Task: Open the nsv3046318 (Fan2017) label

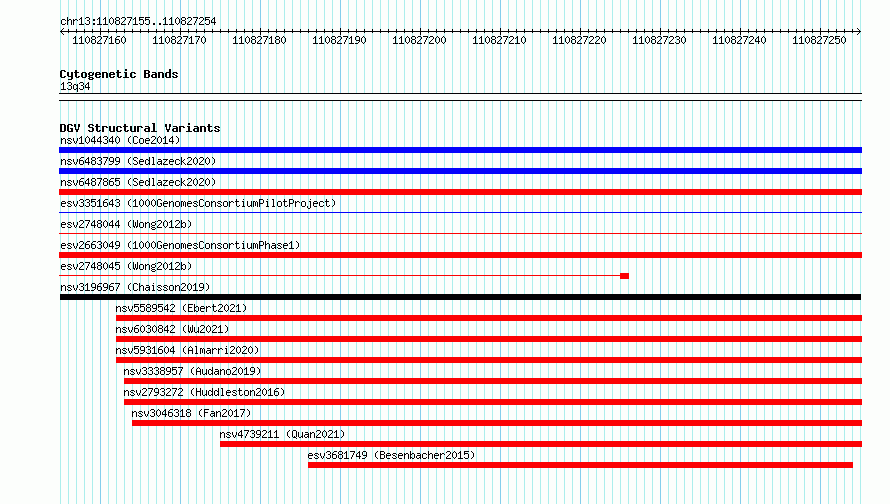Action: (191, 413)
